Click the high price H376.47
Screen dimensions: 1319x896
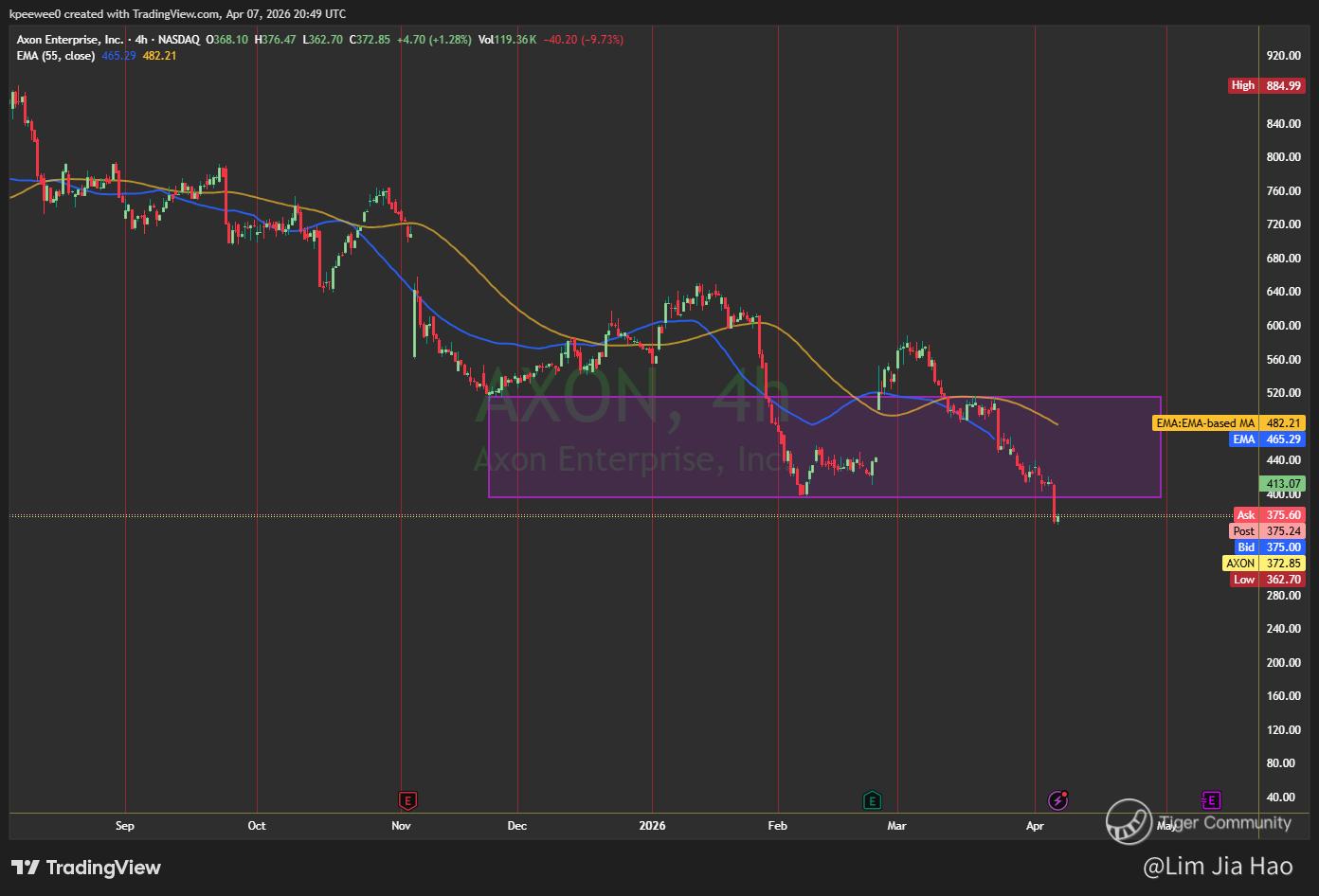276,40
